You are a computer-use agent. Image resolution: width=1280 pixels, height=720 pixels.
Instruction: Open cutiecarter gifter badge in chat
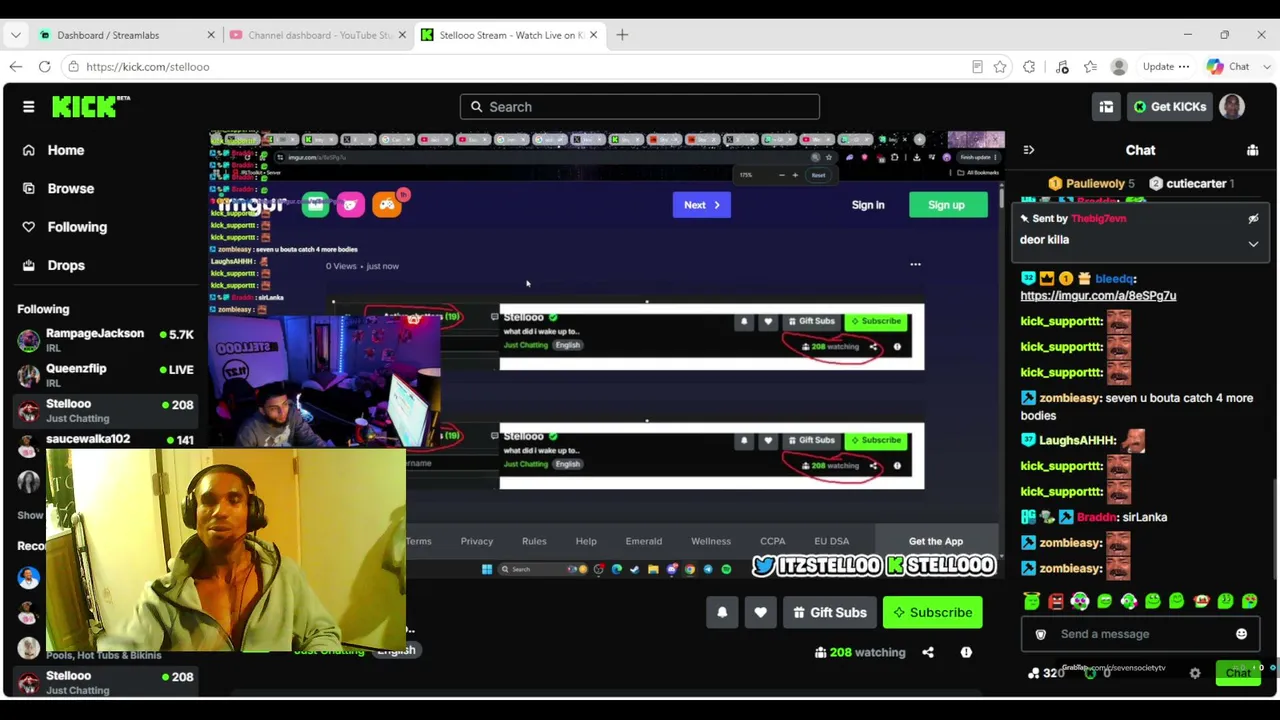1156,184
